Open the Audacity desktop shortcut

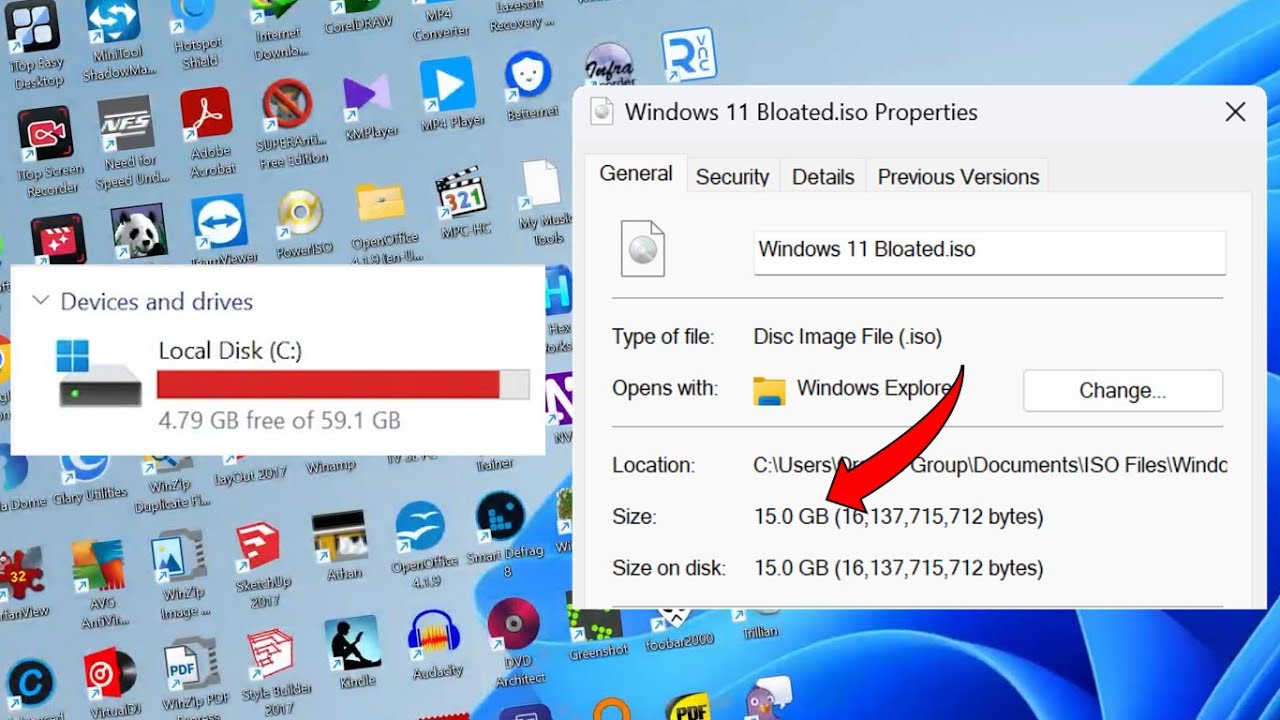434,634
